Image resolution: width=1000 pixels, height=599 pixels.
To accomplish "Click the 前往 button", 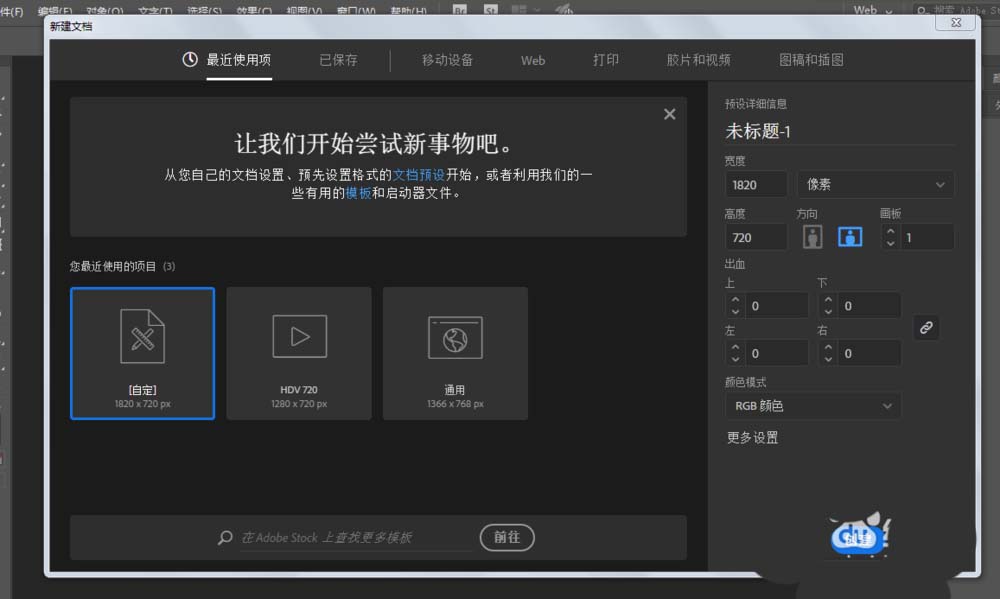I will [x=507, y=537].
